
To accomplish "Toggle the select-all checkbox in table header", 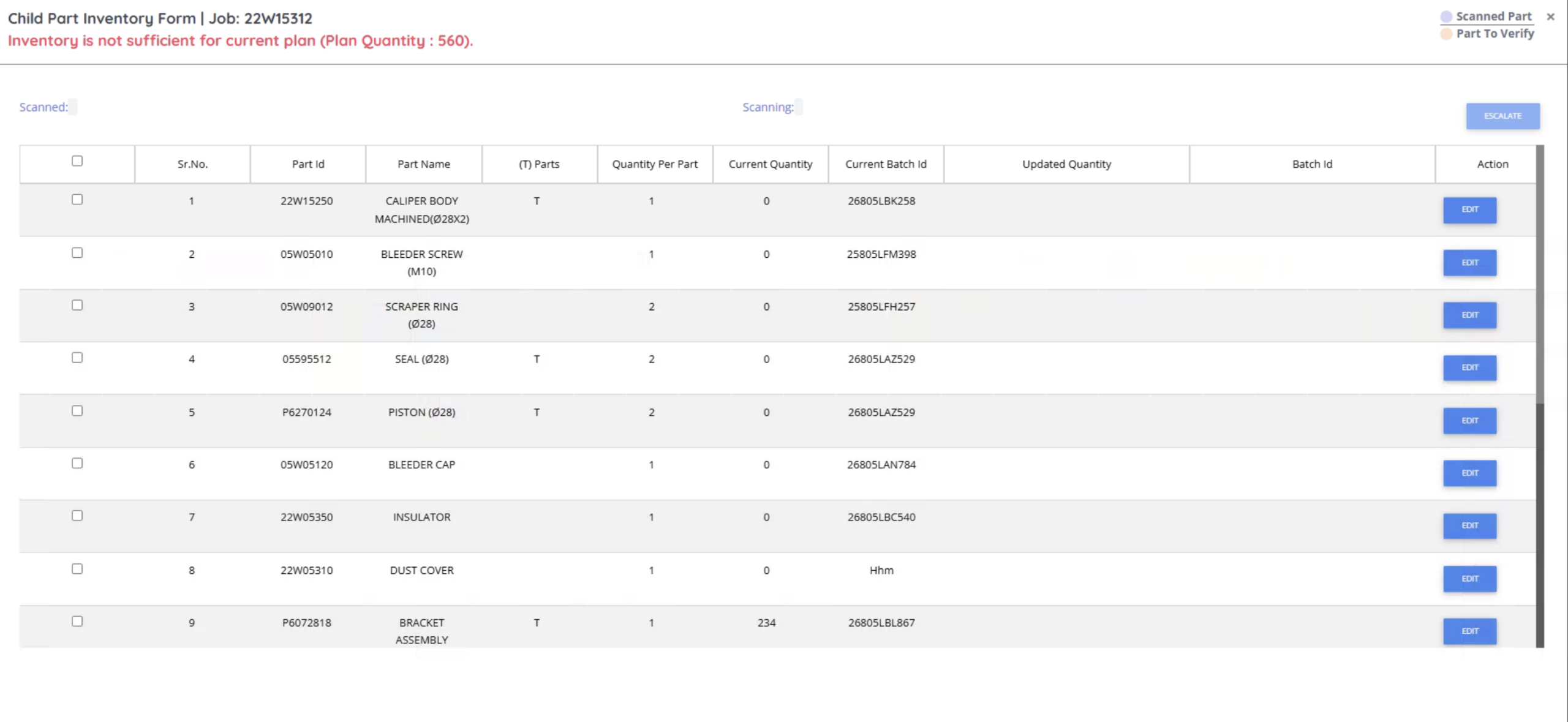I will (x=77, y=161).
